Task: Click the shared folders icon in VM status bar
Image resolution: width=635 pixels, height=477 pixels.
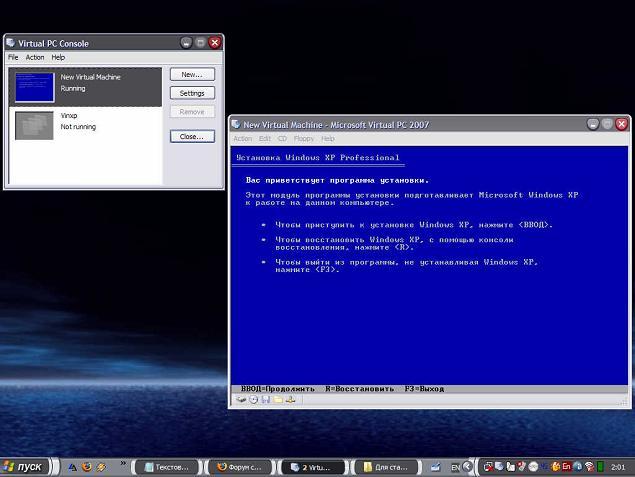Action: [x=278, y=400]
